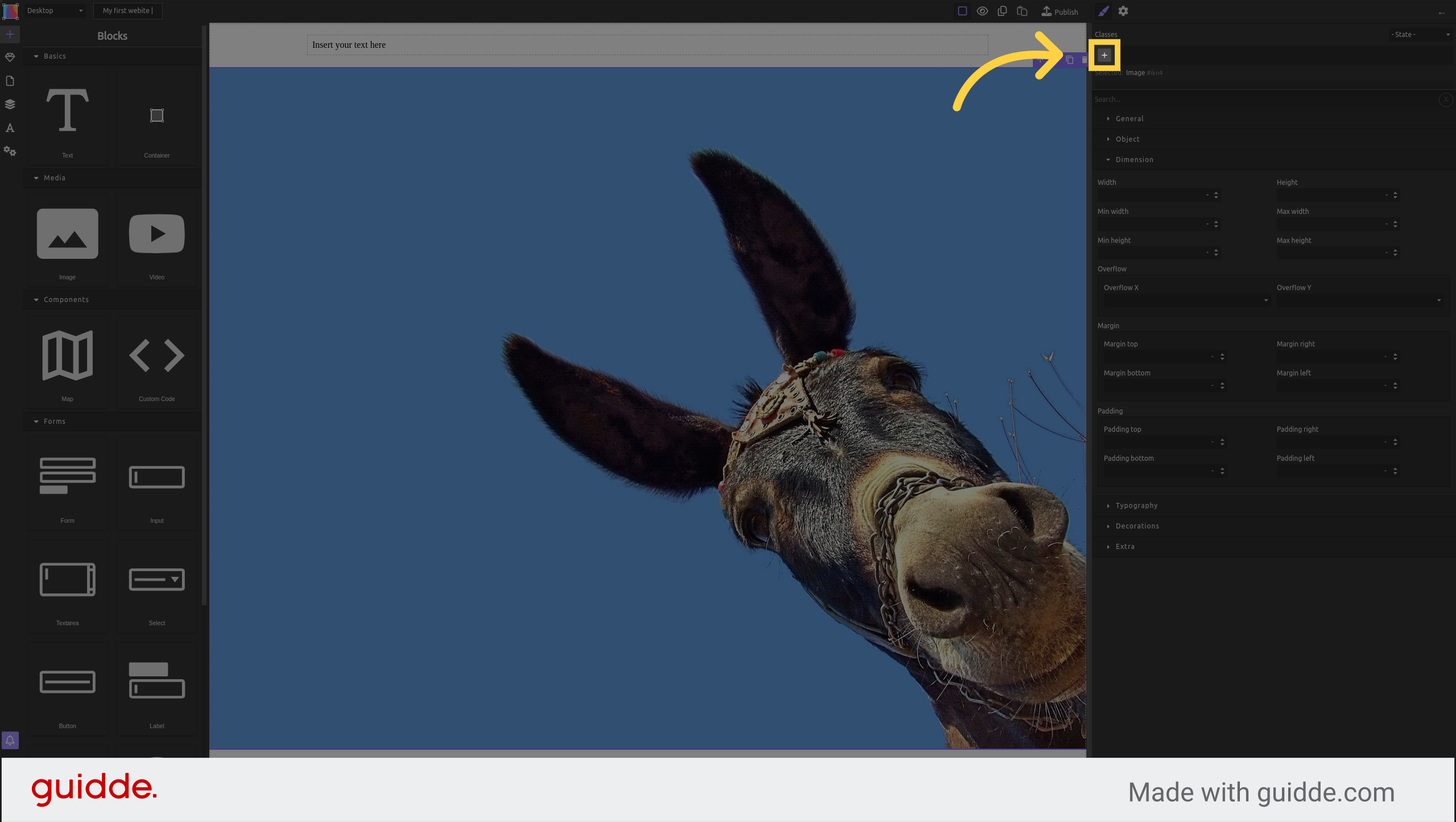Open the State dropdown
Screen dimensions: 1456x822
click(x=1420, y=35)
